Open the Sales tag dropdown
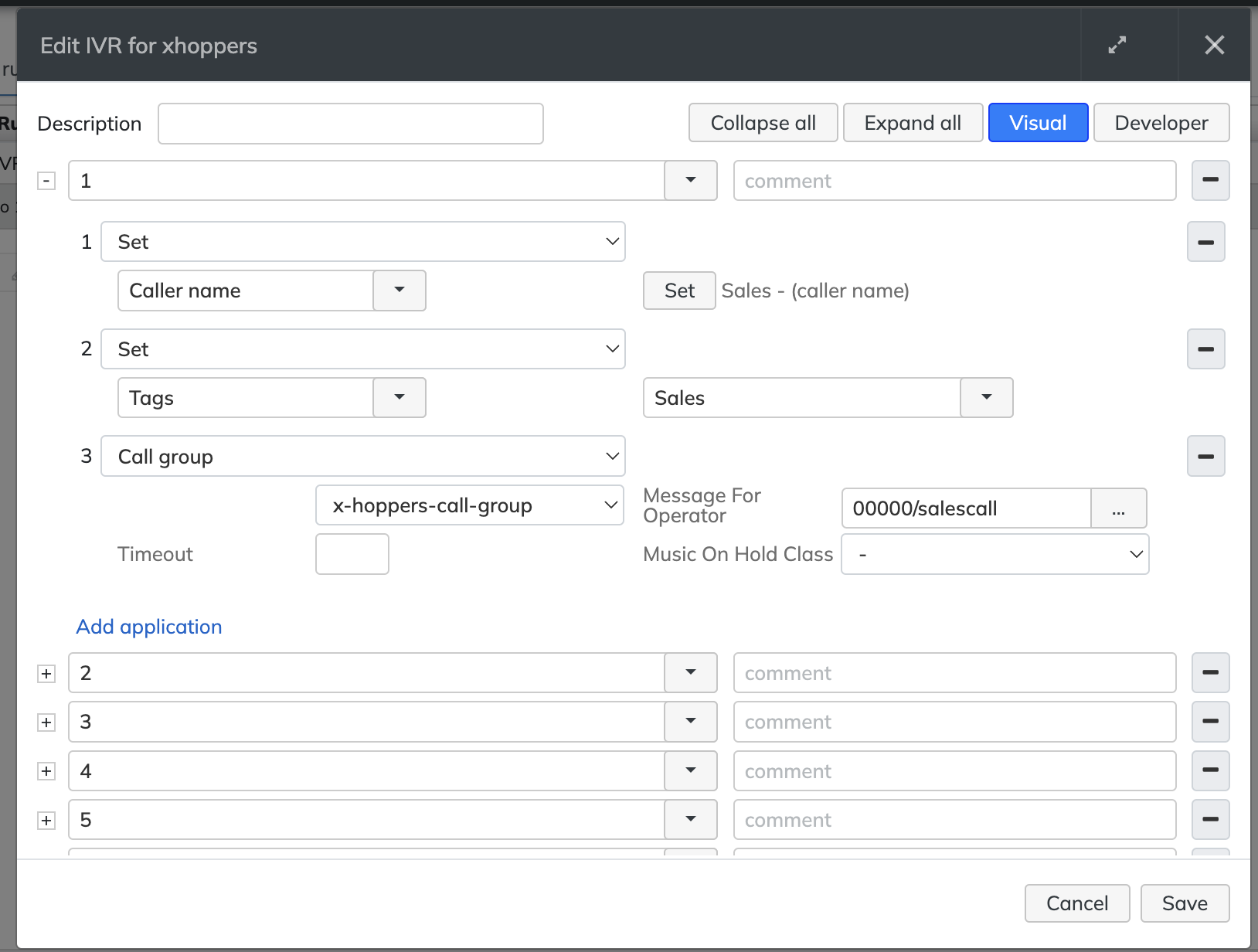 pos(986,398)
